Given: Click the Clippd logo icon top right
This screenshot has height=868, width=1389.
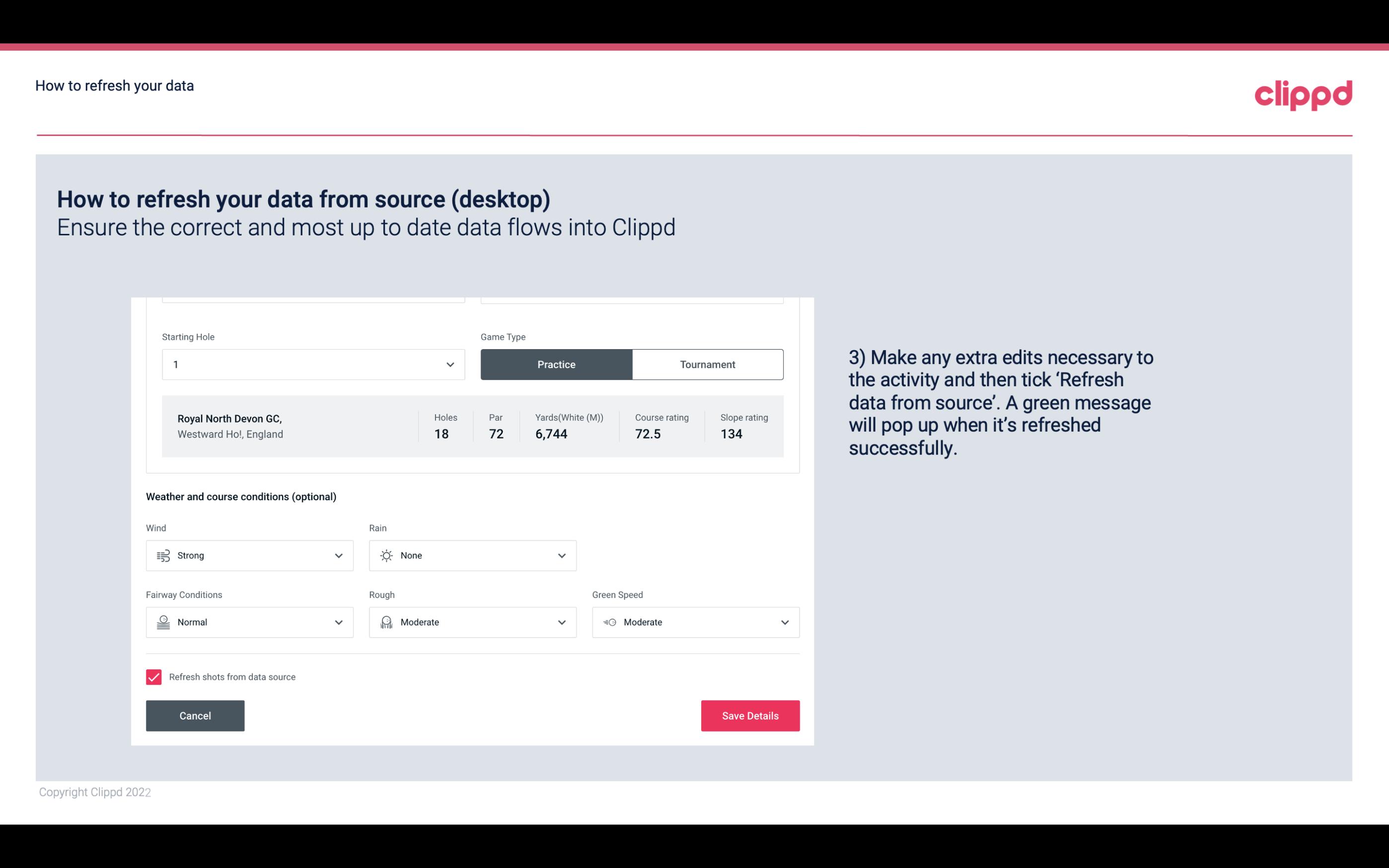Looking at the screenshot, I should 1303,93.
